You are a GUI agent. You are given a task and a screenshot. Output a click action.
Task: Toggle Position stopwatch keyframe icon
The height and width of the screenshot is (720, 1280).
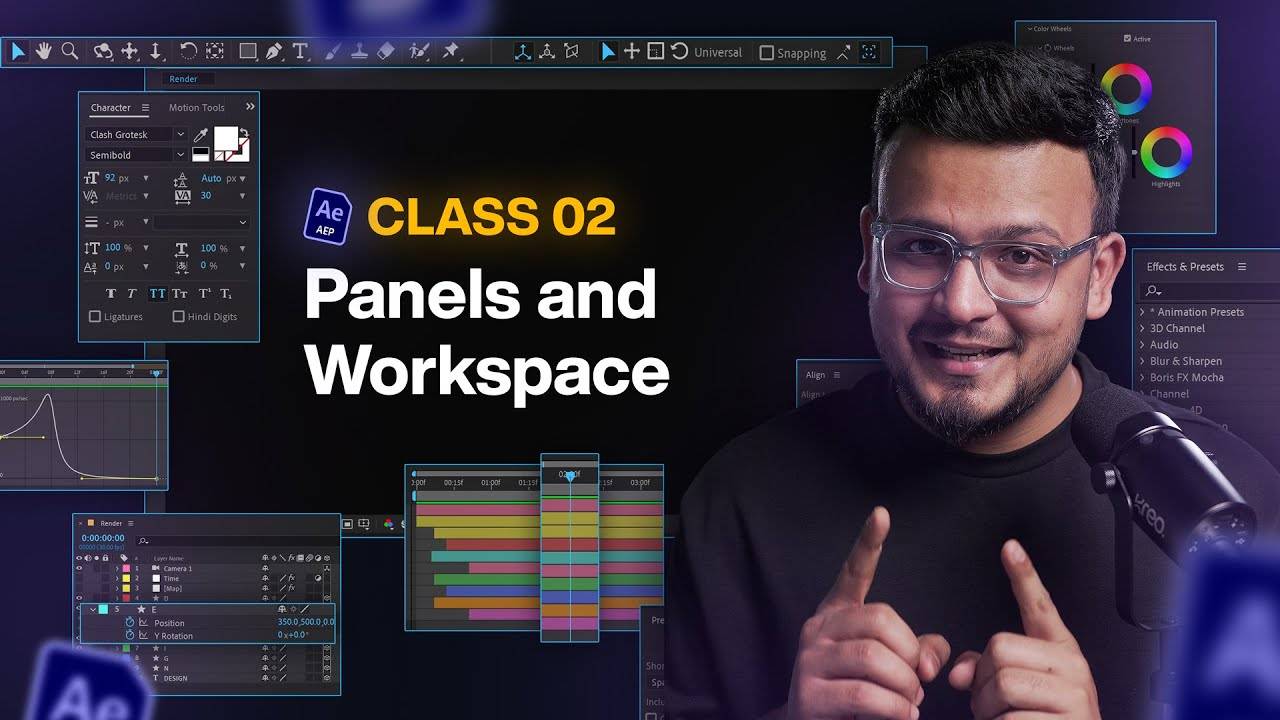130,622
